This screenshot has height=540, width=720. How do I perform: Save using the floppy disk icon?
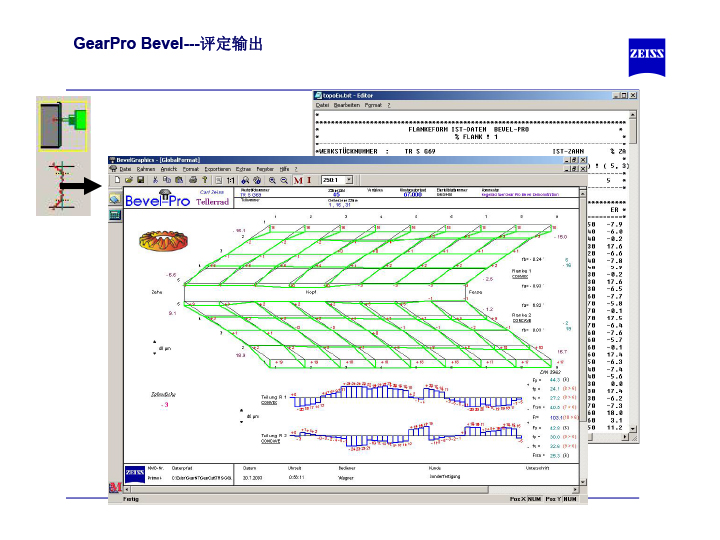141,180
